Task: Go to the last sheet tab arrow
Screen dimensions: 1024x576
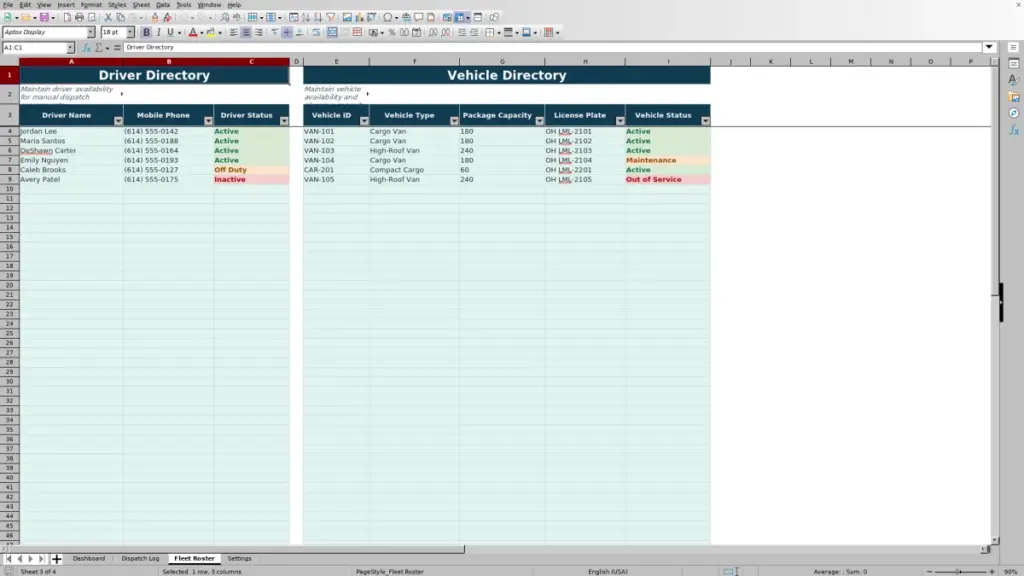Action: pos(41,558)
